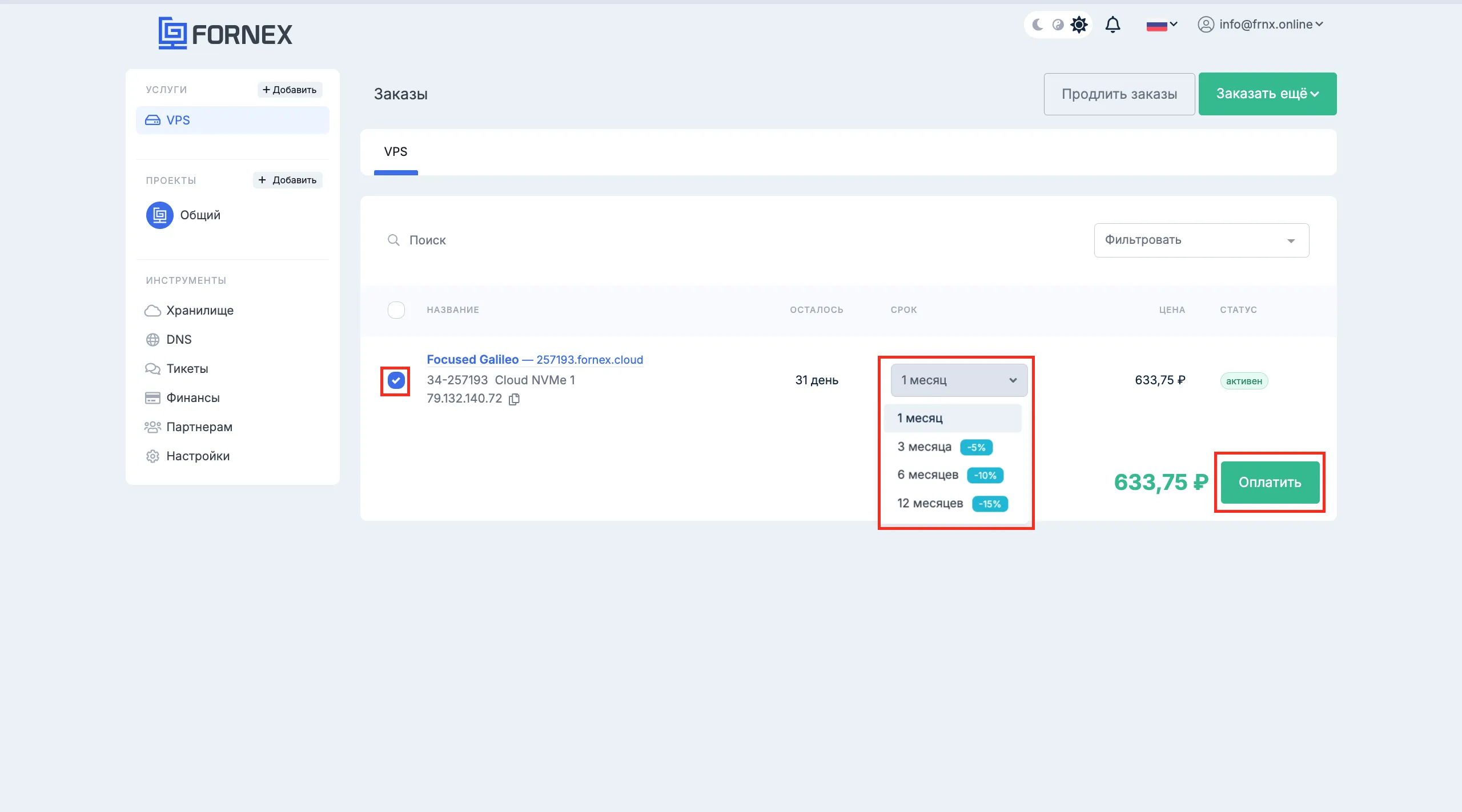Click the Финансы card icon
The height and width of the screenshot is (812, 1462).
pyautogui.click(x=152, y=397)
